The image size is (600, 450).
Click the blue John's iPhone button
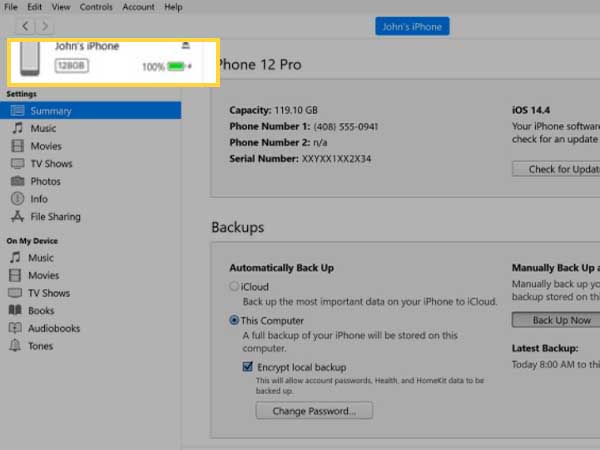(x=412, y=26)
